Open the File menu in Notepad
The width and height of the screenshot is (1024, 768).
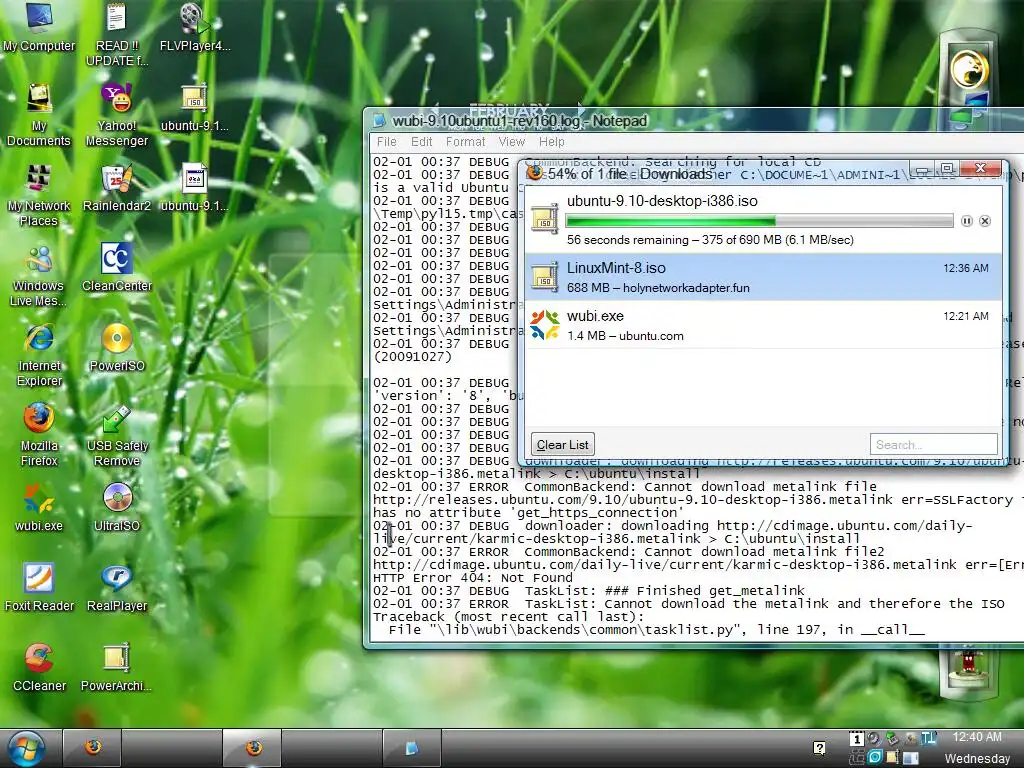click(387, 142)
